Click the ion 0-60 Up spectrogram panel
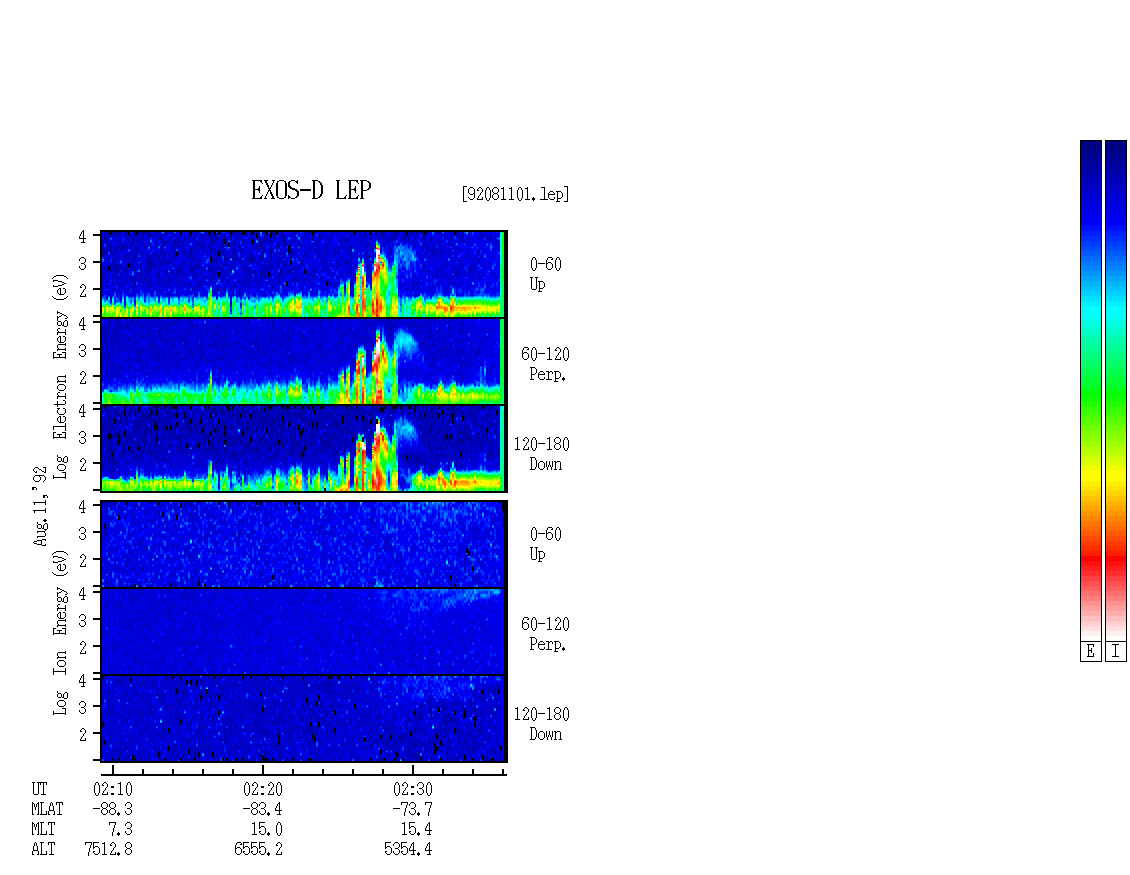 pos(303,544)
